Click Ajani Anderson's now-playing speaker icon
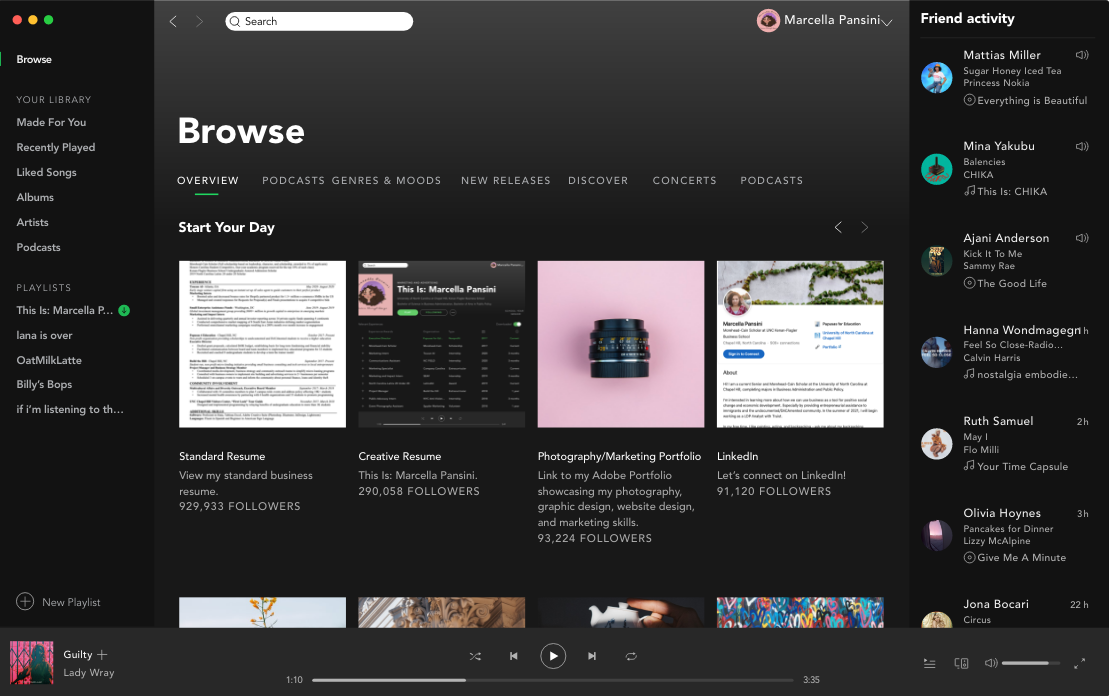The width and height of the screenshot is (1109, 696). (x=1081, y=238)
